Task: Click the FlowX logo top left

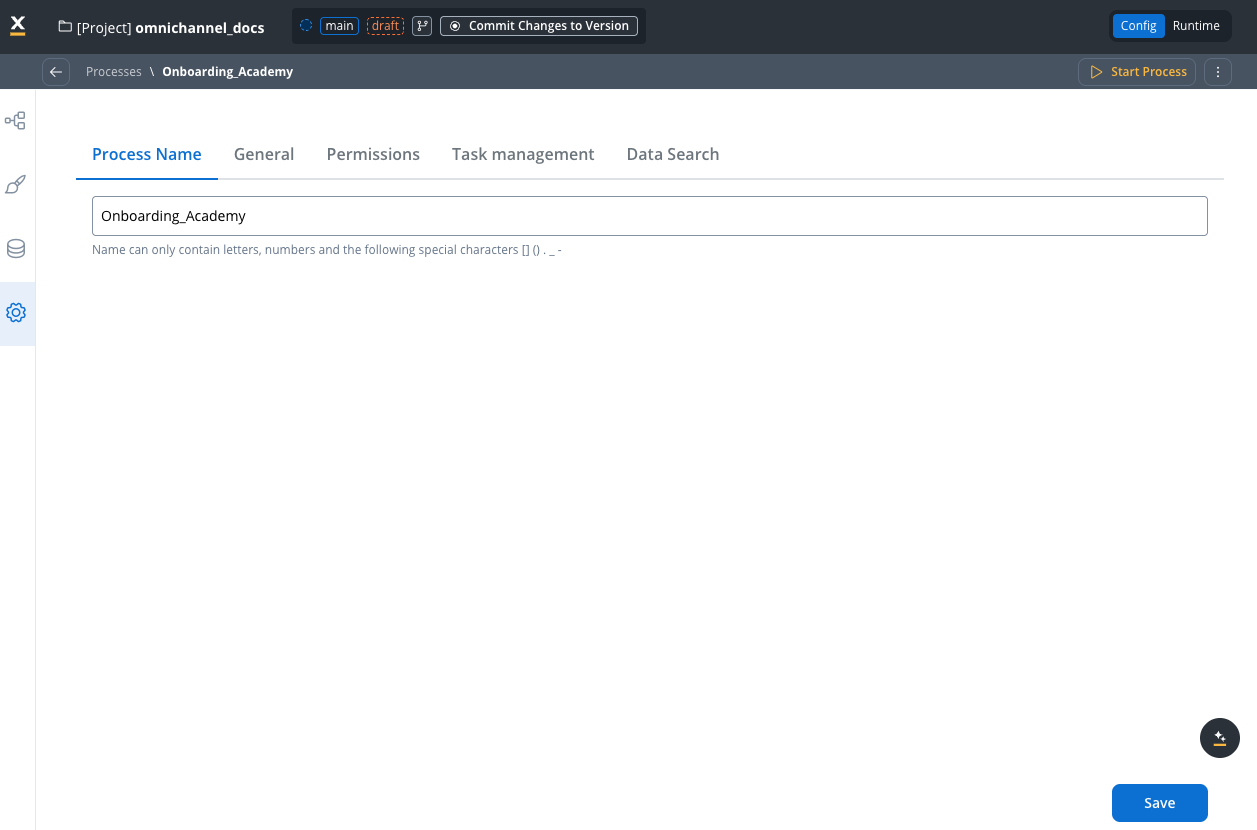Action: click(x=17, y=25)
